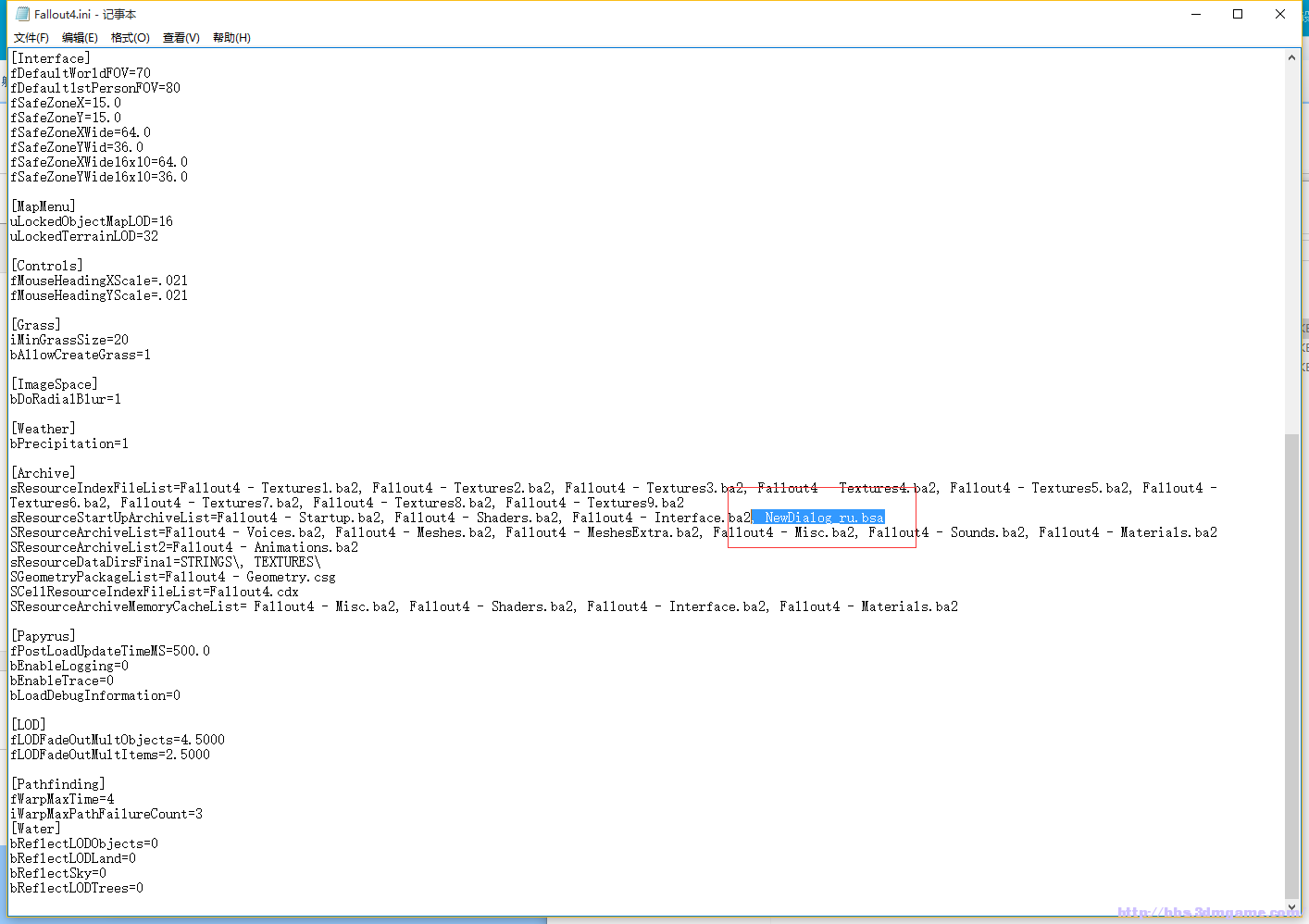Image resolution: width=1309 pixels, height=924 pixels.
Task: Open the 文件(F) File menu
Action: (x=31, y=38)
